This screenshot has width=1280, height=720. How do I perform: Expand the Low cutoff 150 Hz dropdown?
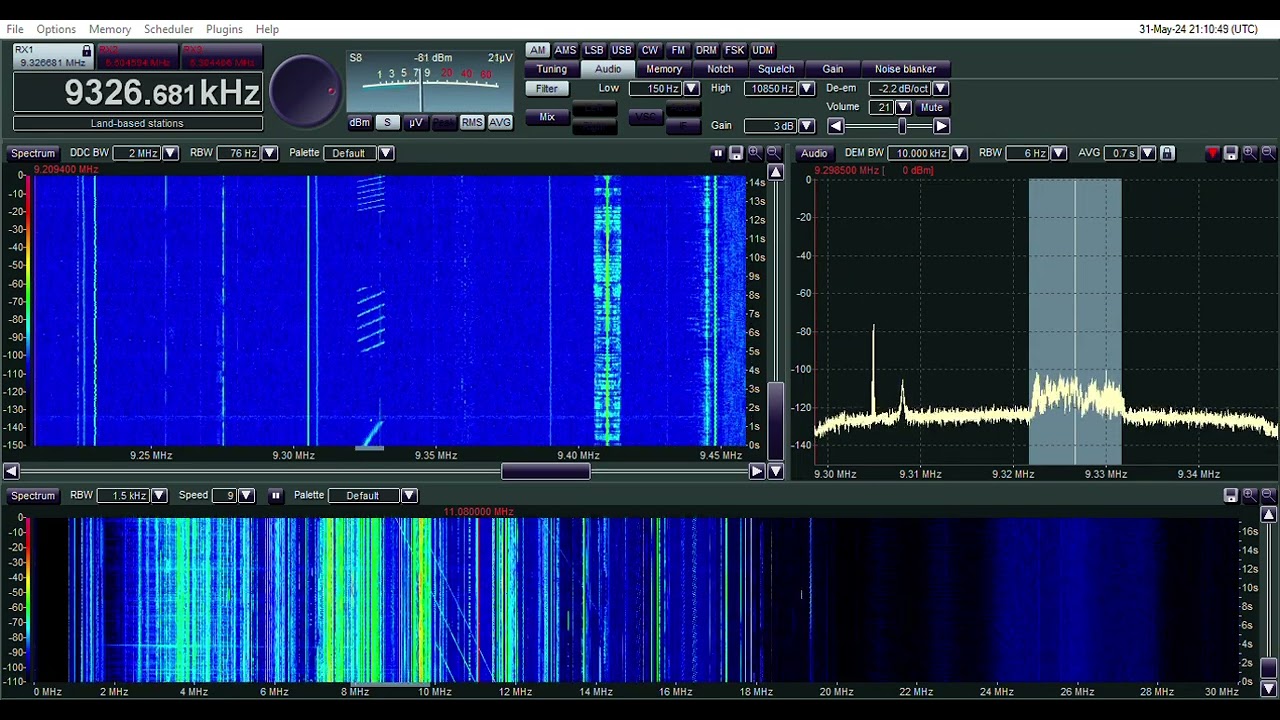[691, 89]
